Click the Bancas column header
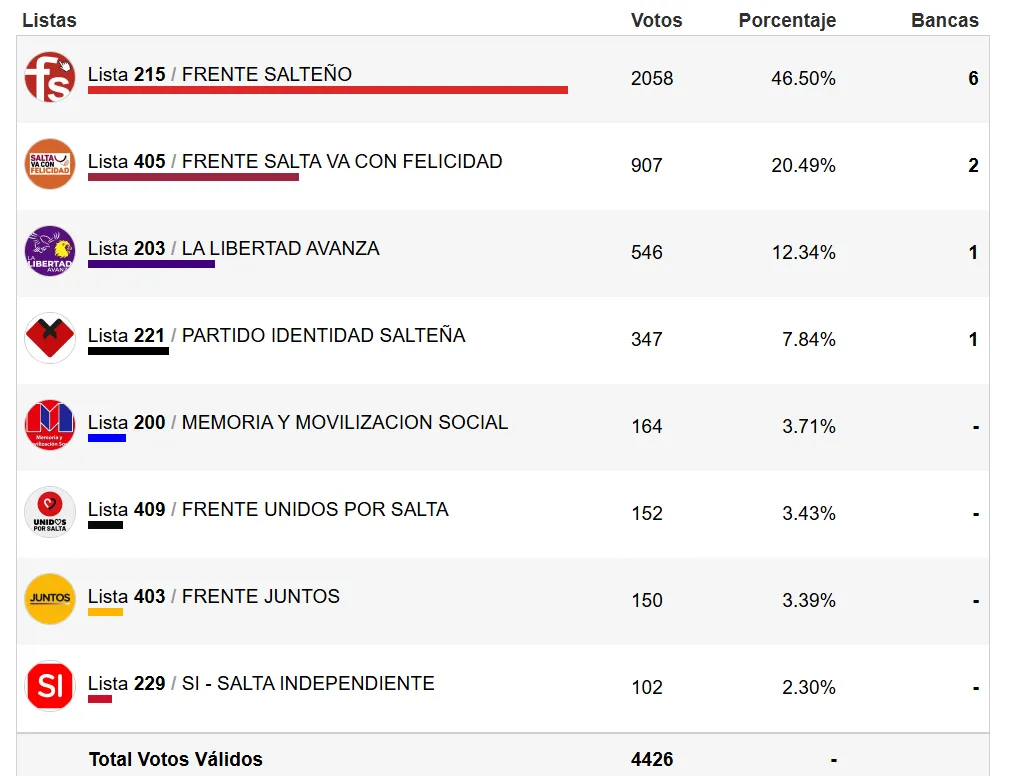The image size is (1009, 776). tap(944, 20)
